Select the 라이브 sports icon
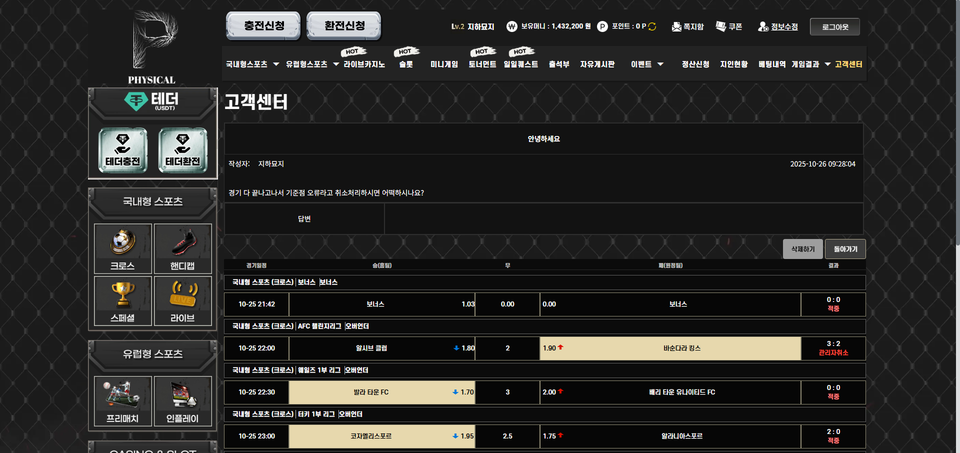Image resolution: width=960 pixels, height=453 pixels. [182, 301]
